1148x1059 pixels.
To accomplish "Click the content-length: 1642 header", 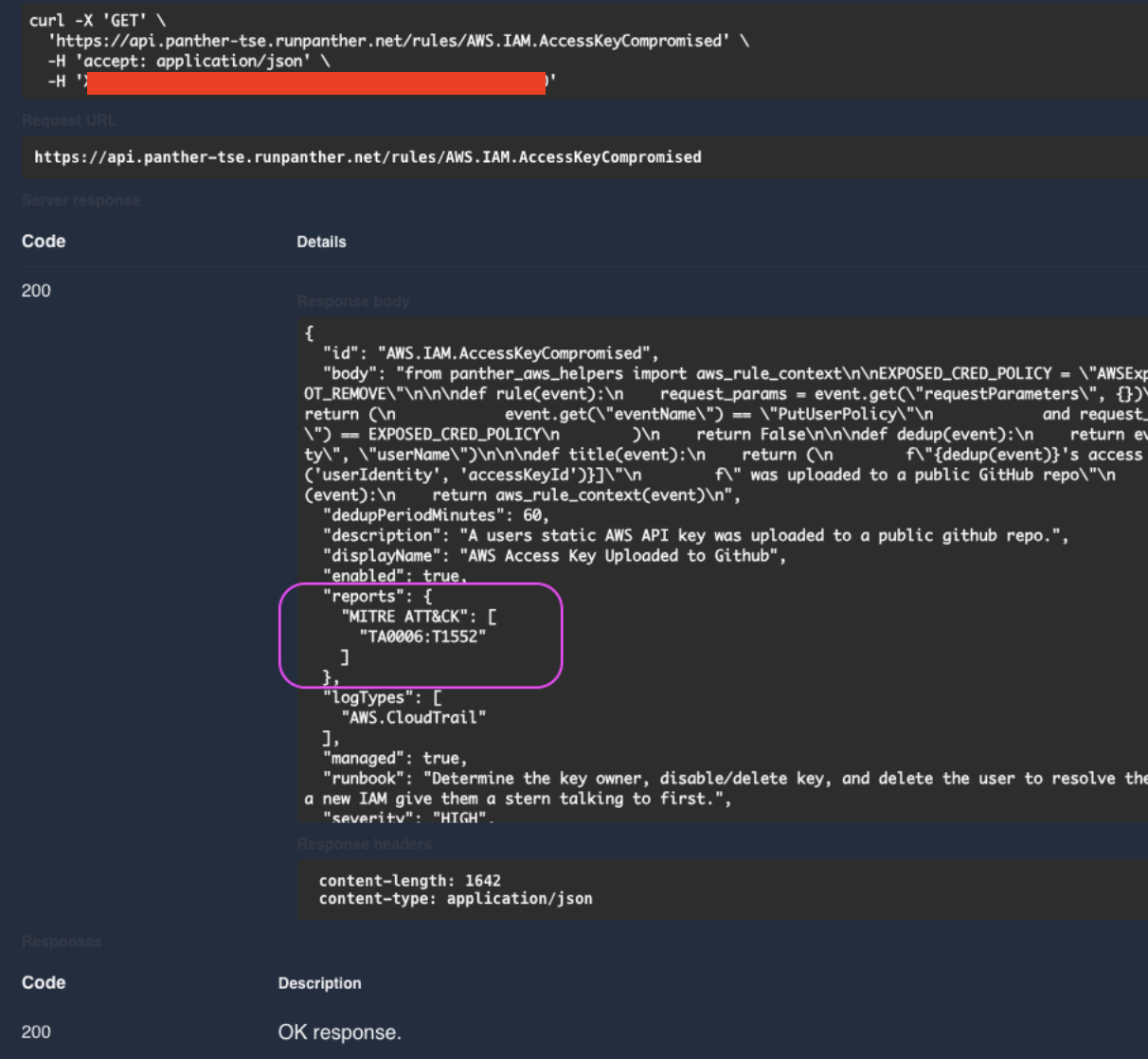I will click(410, 880).
